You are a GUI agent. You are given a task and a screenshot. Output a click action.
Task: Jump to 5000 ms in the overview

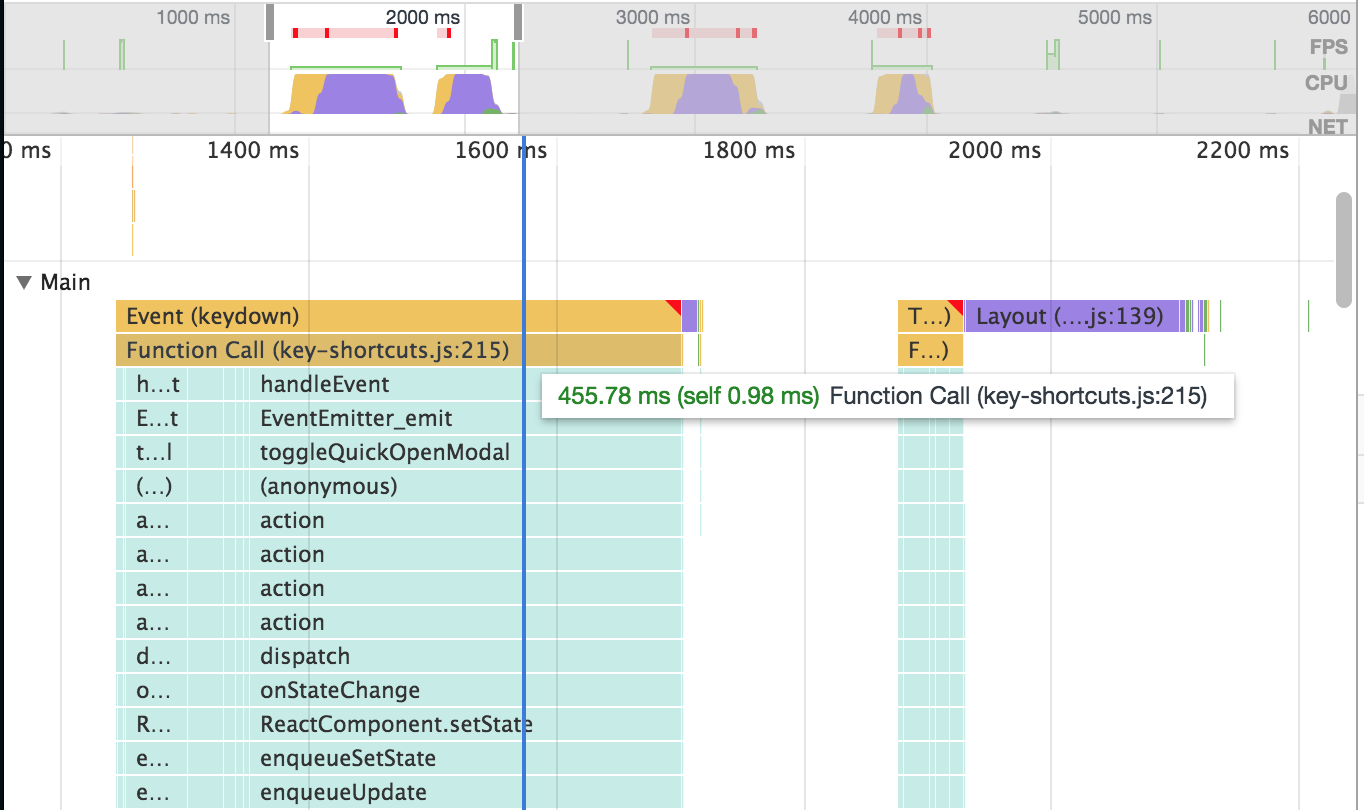point(1116,17)
